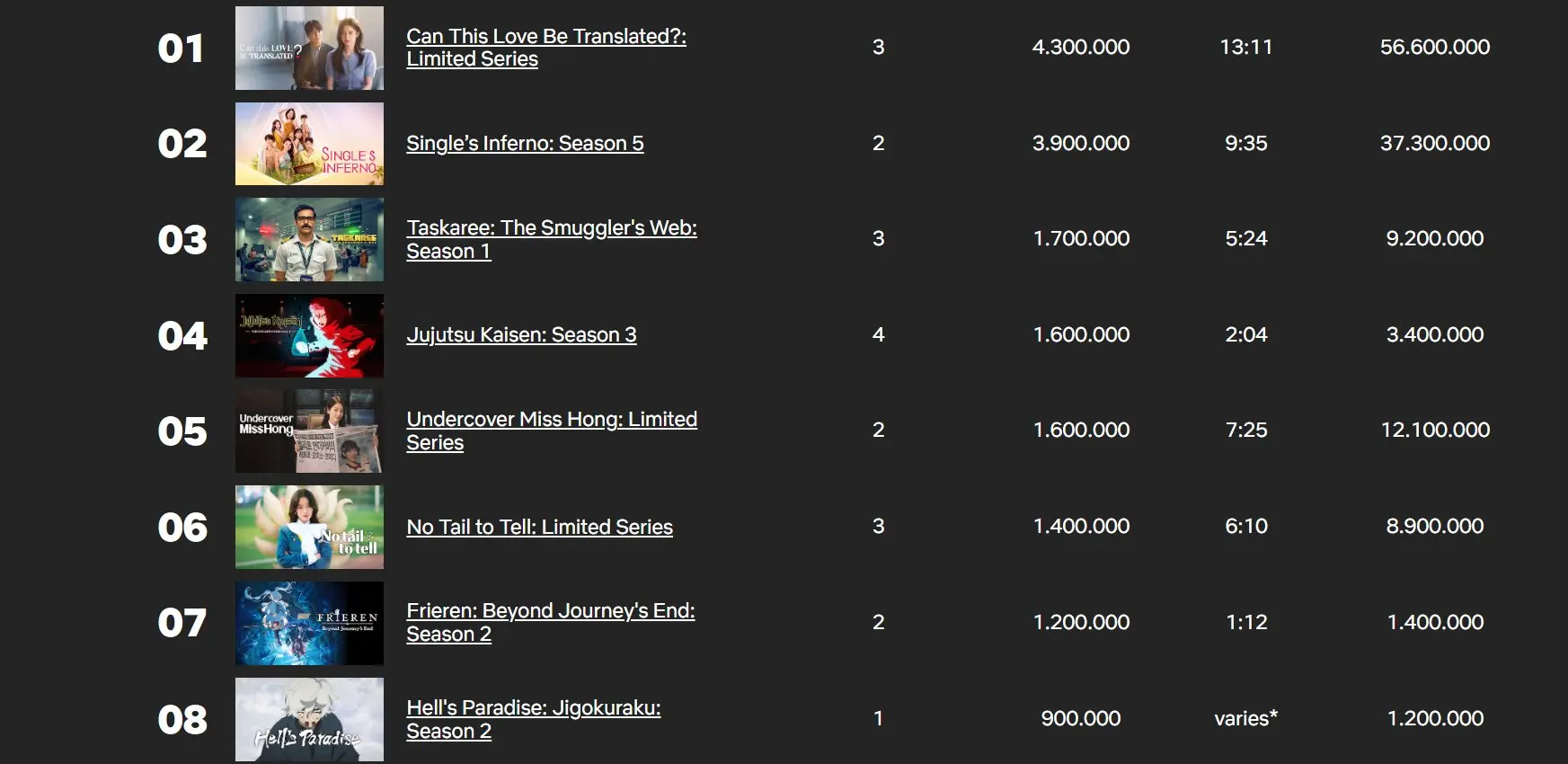Click the Jujutsu Kaisen poster image
This screenshot has width=1568, height=764.
pyautogui.click(x=309, y=336)
